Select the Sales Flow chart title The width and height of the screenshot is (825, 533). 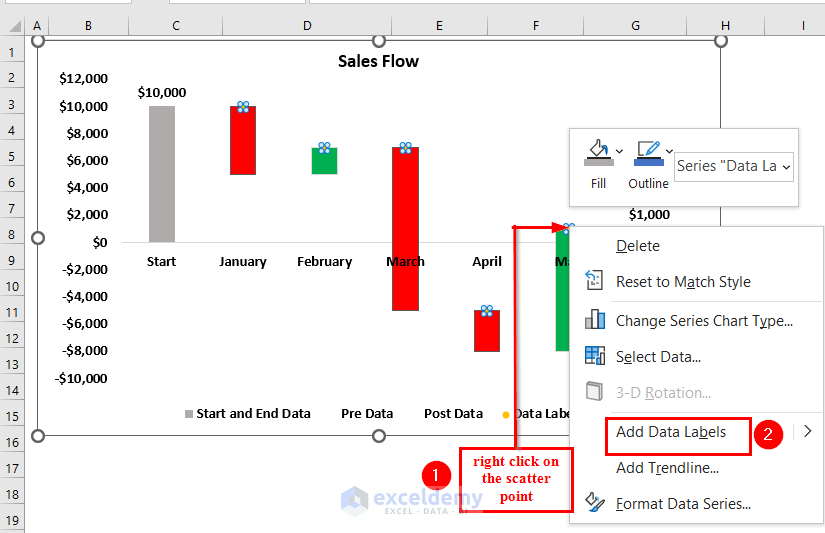tap(378, 62)
